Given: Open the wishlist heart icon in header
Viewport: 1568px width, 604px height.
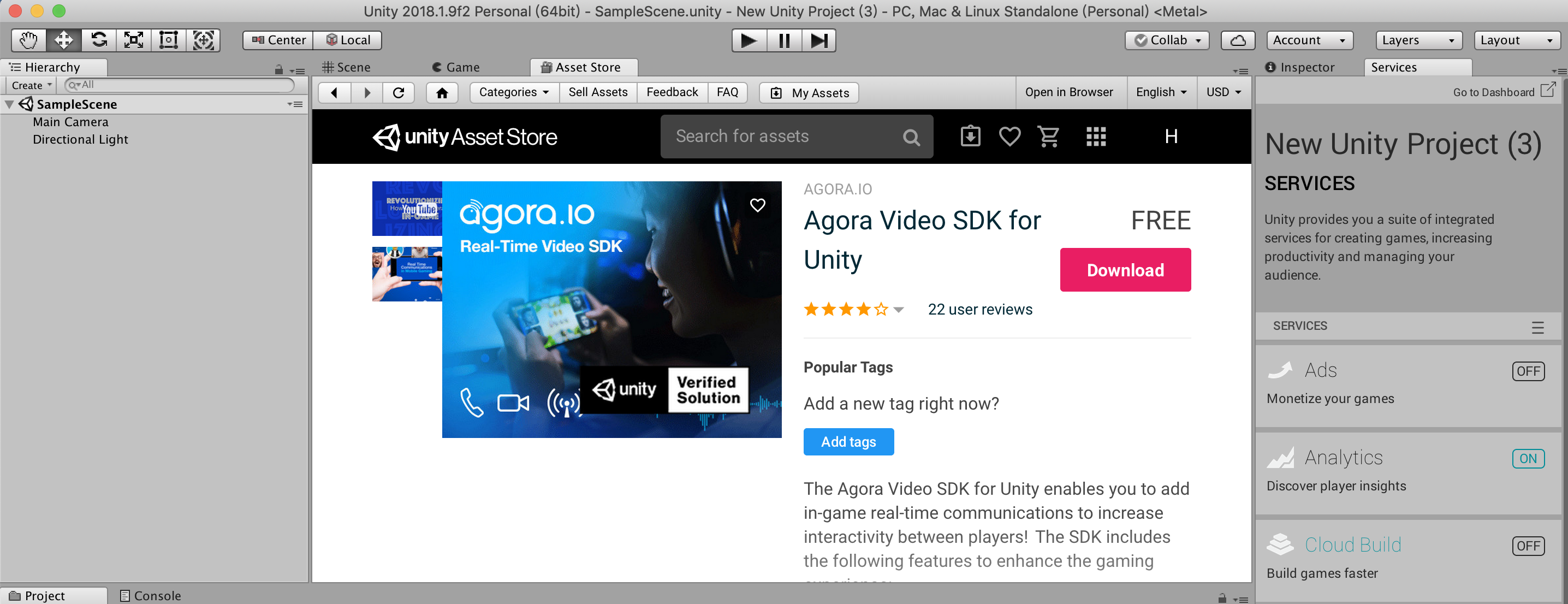Looking at the screenshot, I should coord(1009,137).
